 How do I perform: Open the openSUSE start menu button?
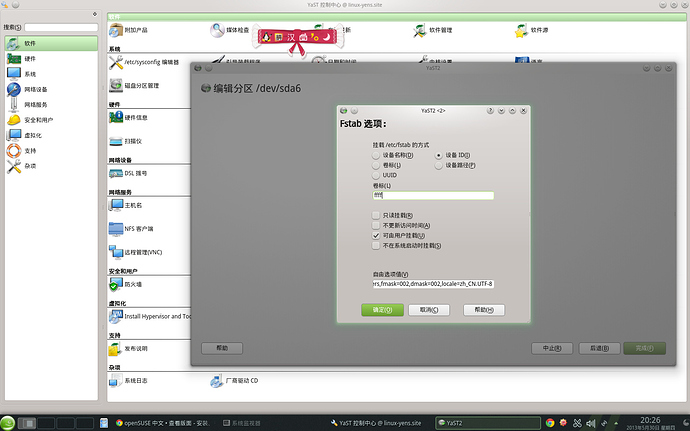[x=7, y=423]
